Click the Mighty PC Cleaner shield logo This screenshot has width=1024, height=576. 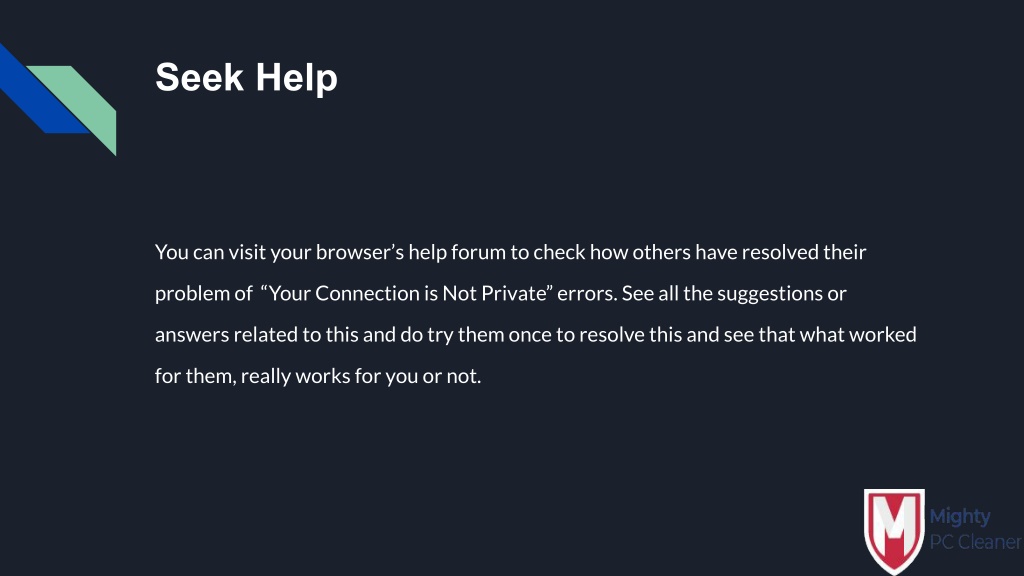[894, 532]
